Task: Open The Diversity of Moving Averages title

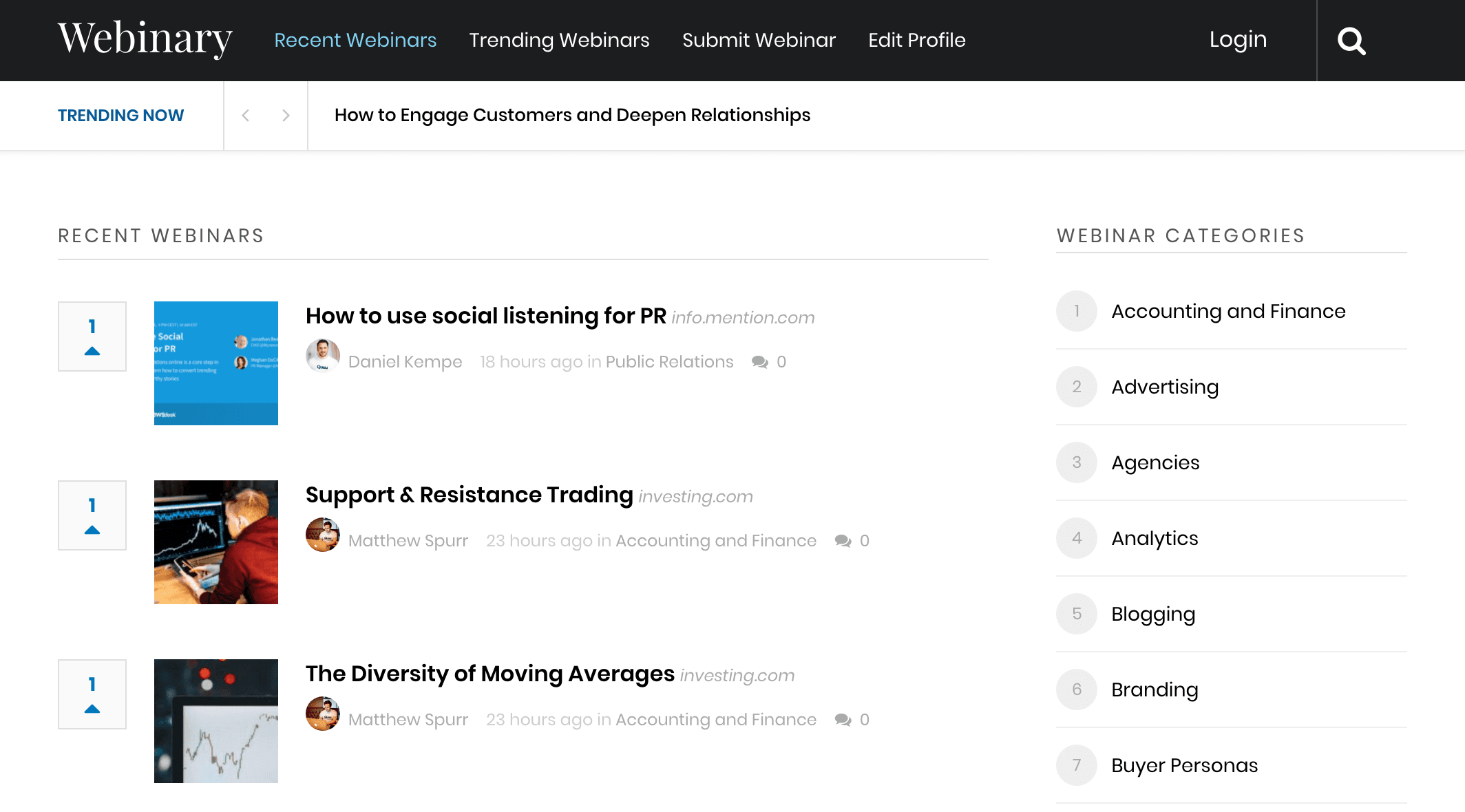Action: 489,674
